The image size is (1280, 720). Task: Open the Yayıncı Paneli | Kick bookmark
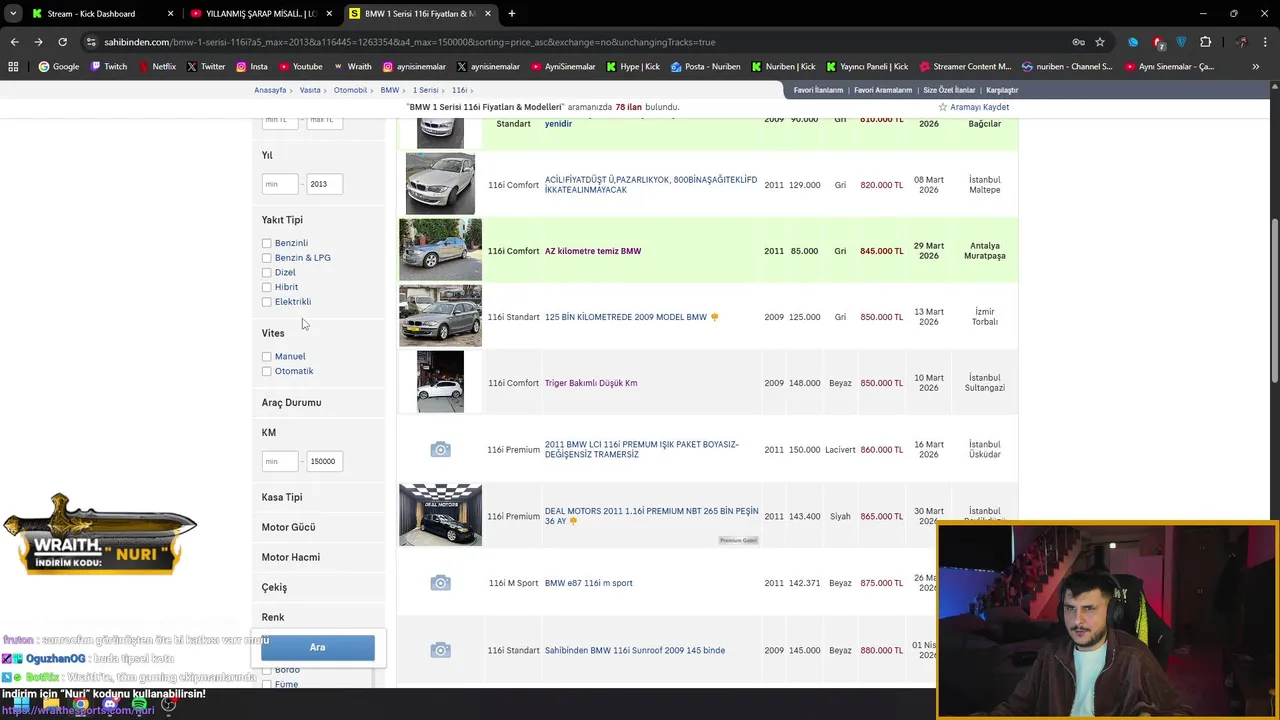(x=865, y=67)
